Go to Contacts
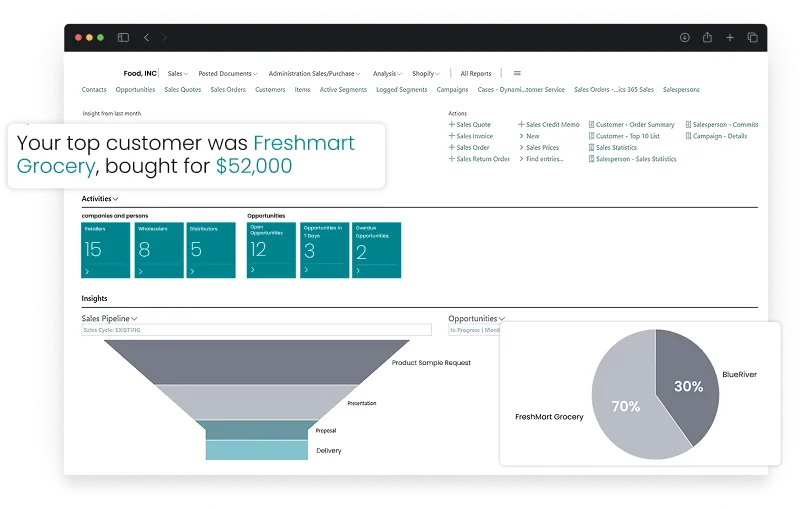 point(94,90)
